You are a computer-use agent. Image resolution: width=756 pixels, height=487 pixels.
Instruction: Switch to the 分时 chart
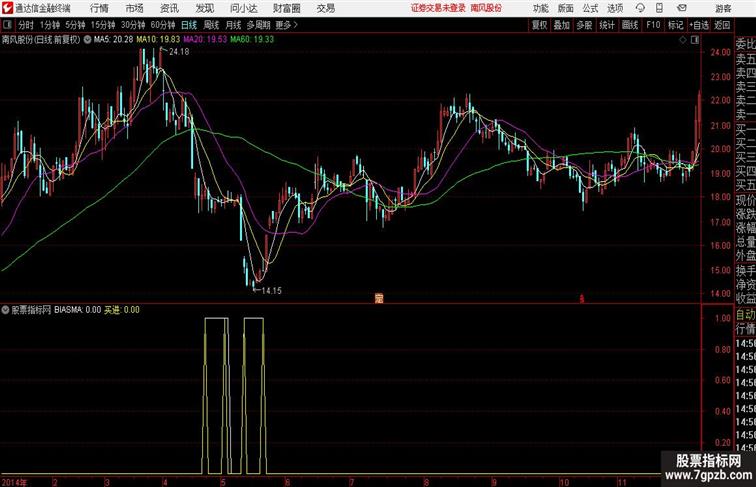[26, 25]
